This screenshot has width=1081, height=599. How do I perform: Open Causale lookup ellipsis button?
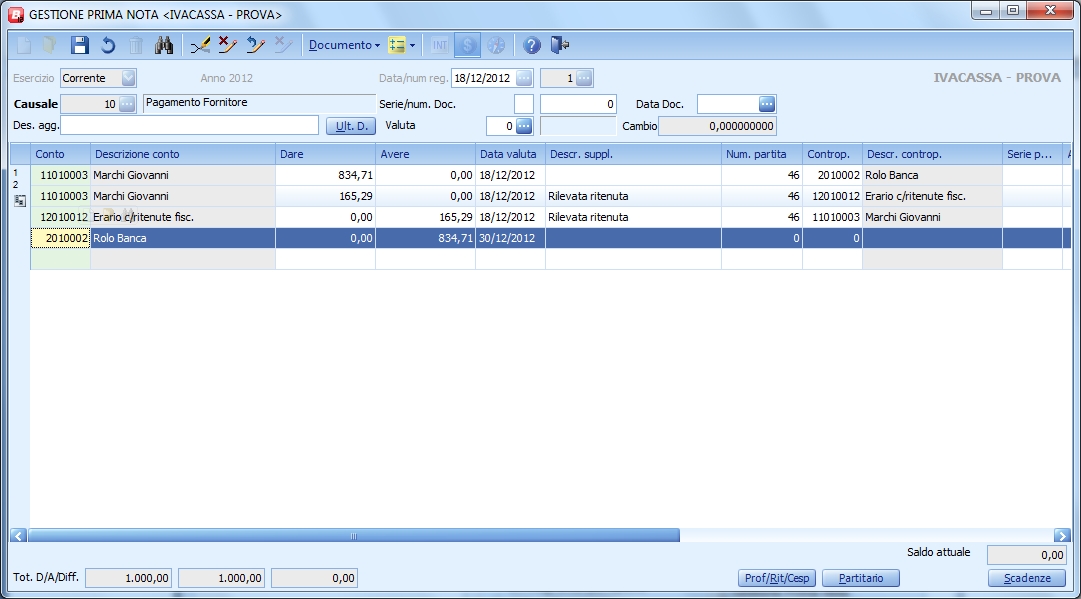[127, 104]
